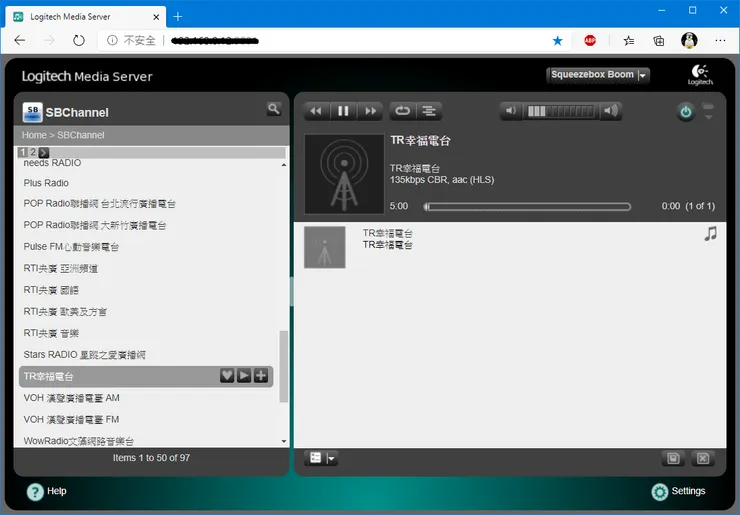740x515 pixels.
Task: Click station list scroll down arrow
Action: coord(284,441)
